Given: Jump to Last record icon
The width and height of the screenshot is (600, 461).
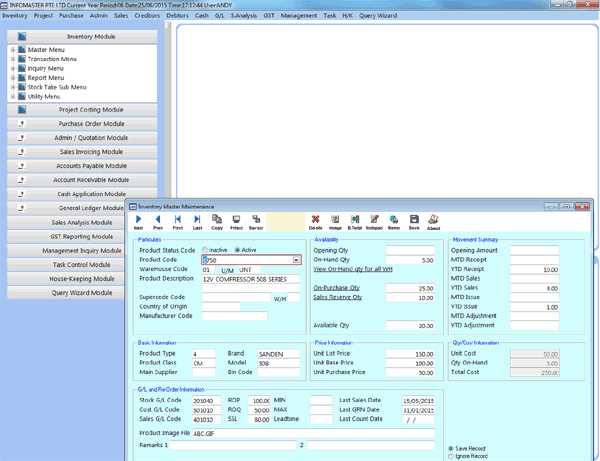Looking at the screenshot, I should point(197,221).
